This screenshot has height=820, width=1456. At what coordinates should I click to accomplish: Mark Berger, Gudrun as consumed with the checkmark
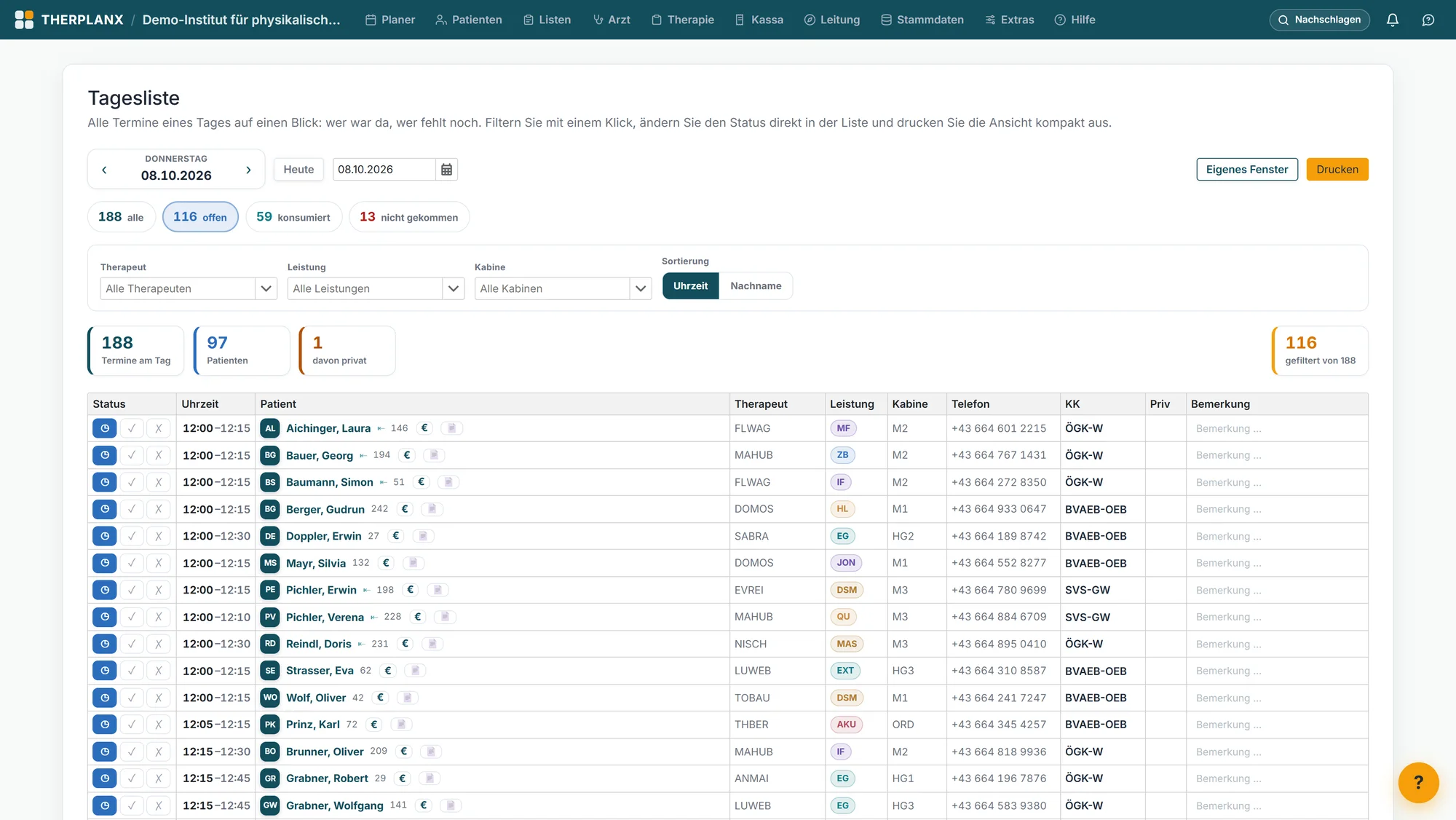pos(131,509)
